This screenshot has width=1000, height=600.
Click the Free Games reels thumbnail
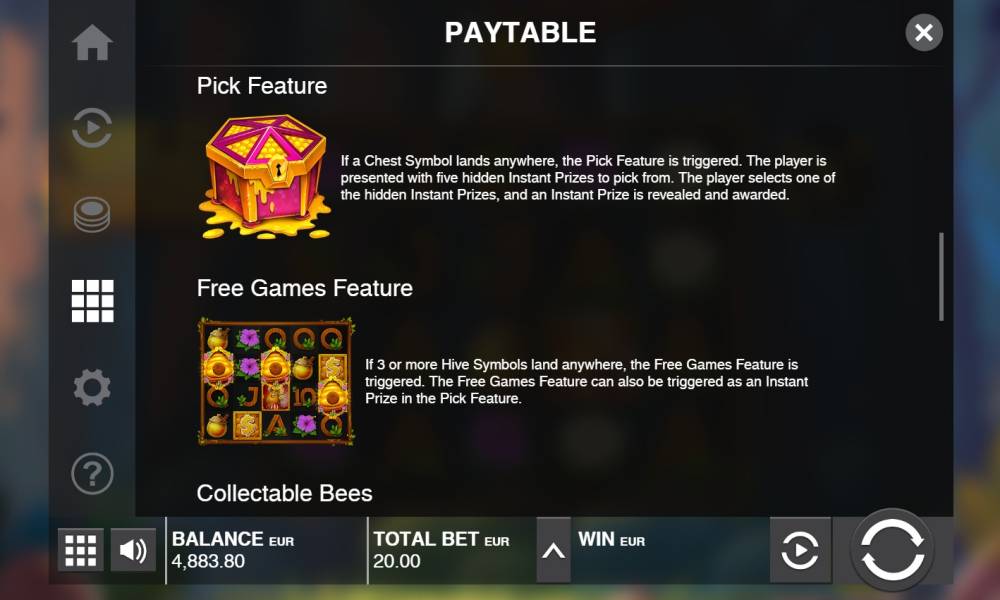tap(276, 381)
